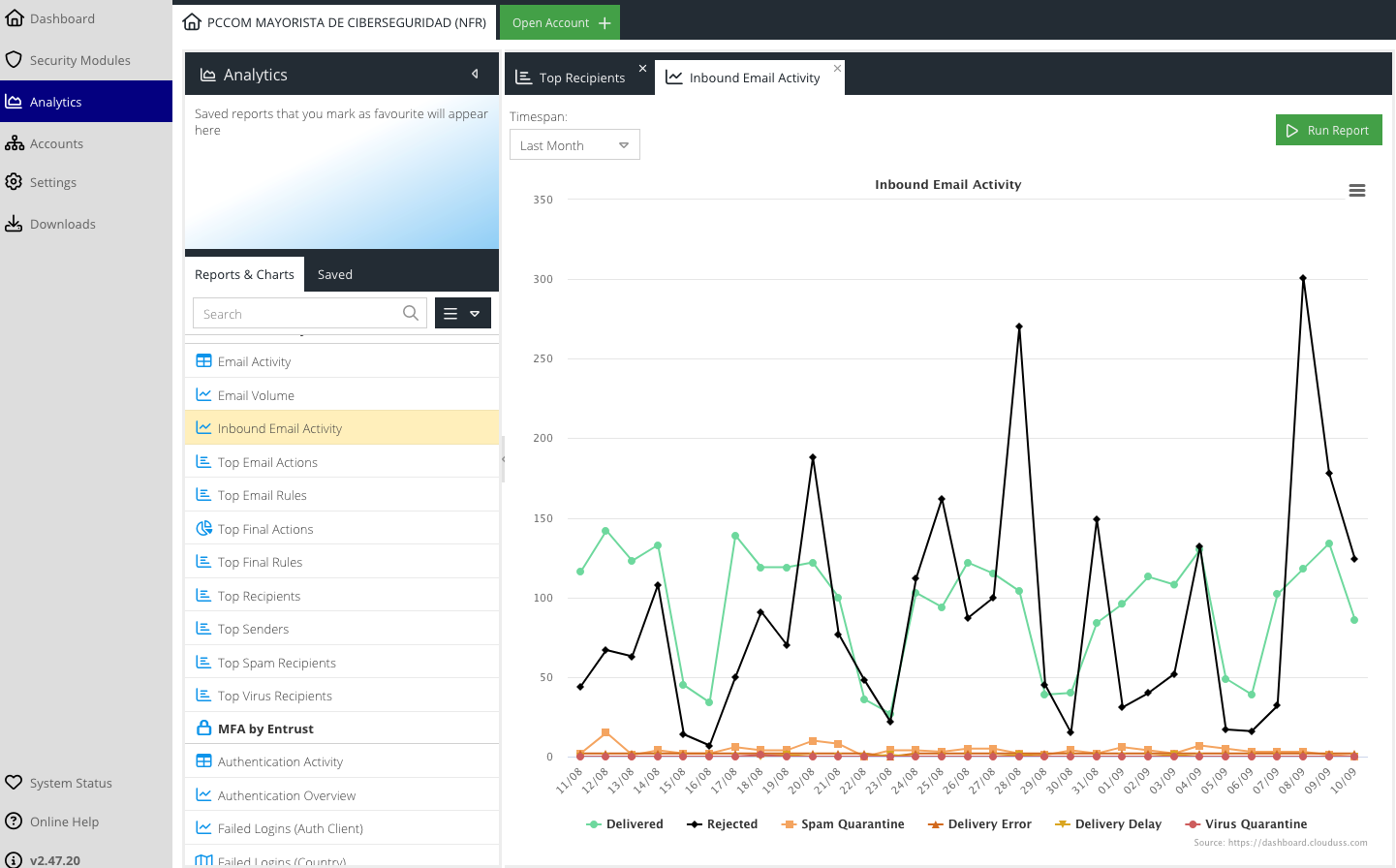Toggle Delivered series in chart legend
The height and width of the screenshot is (868, 1396).
[x=625, y=824]
